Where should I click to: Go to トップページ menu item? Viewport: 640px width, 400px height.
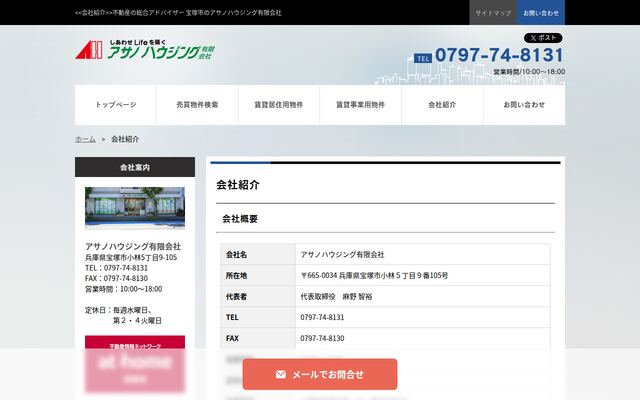tap(116, 104)
